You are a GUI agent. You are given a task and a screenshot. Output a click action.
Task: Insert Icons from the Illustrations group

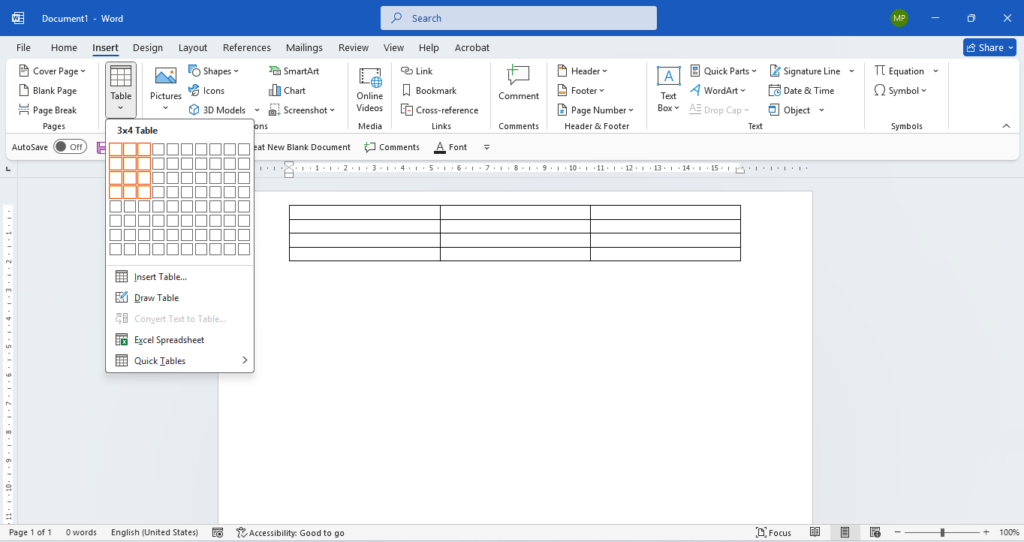click(206, 91)
